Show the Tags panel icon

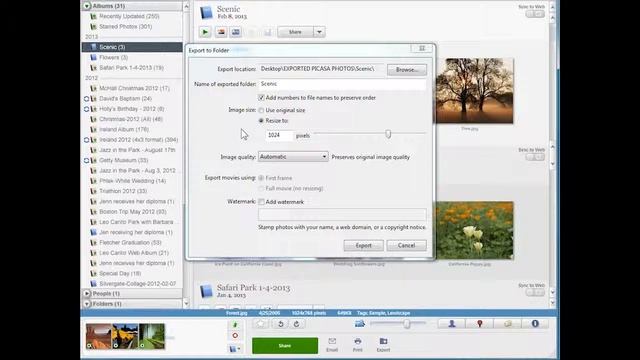(507, 324)
